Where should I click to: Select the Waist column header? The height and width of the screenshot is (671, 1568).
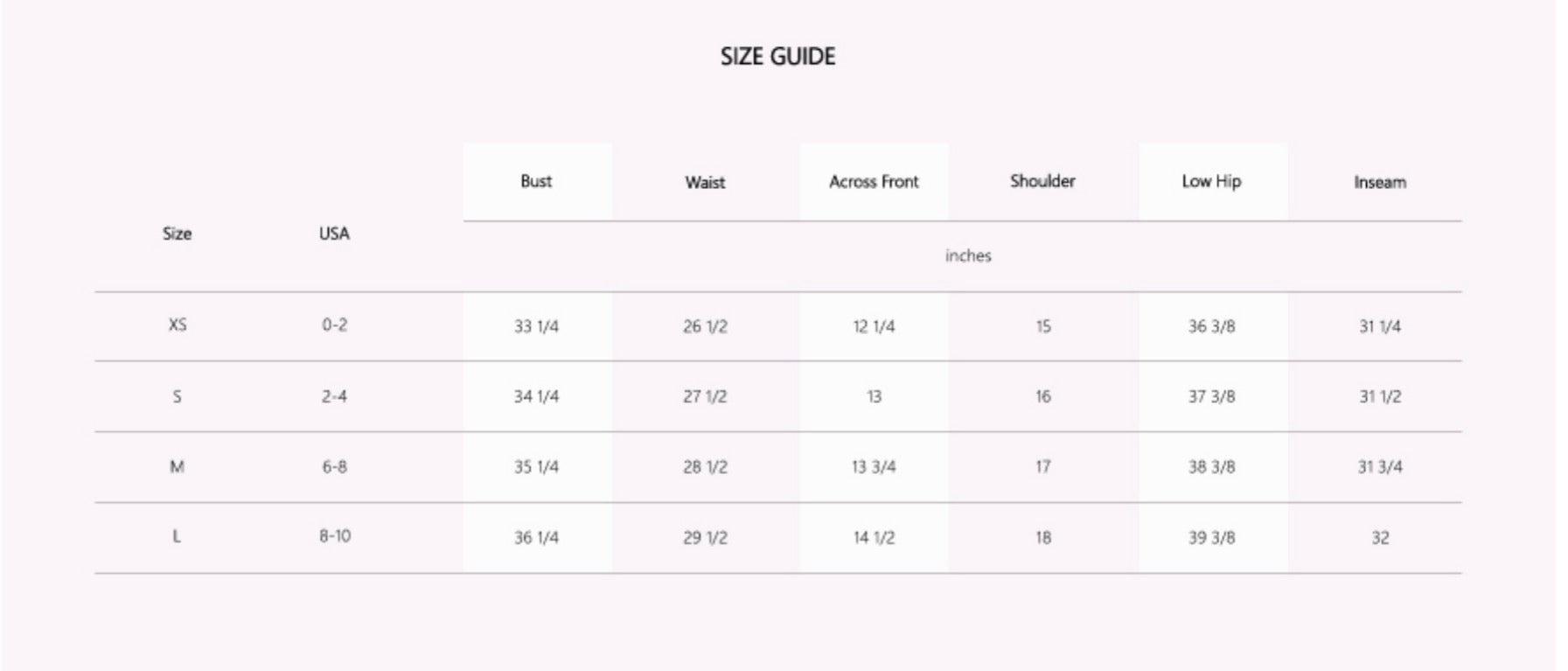pyautogui.click(x=705, y=182)
